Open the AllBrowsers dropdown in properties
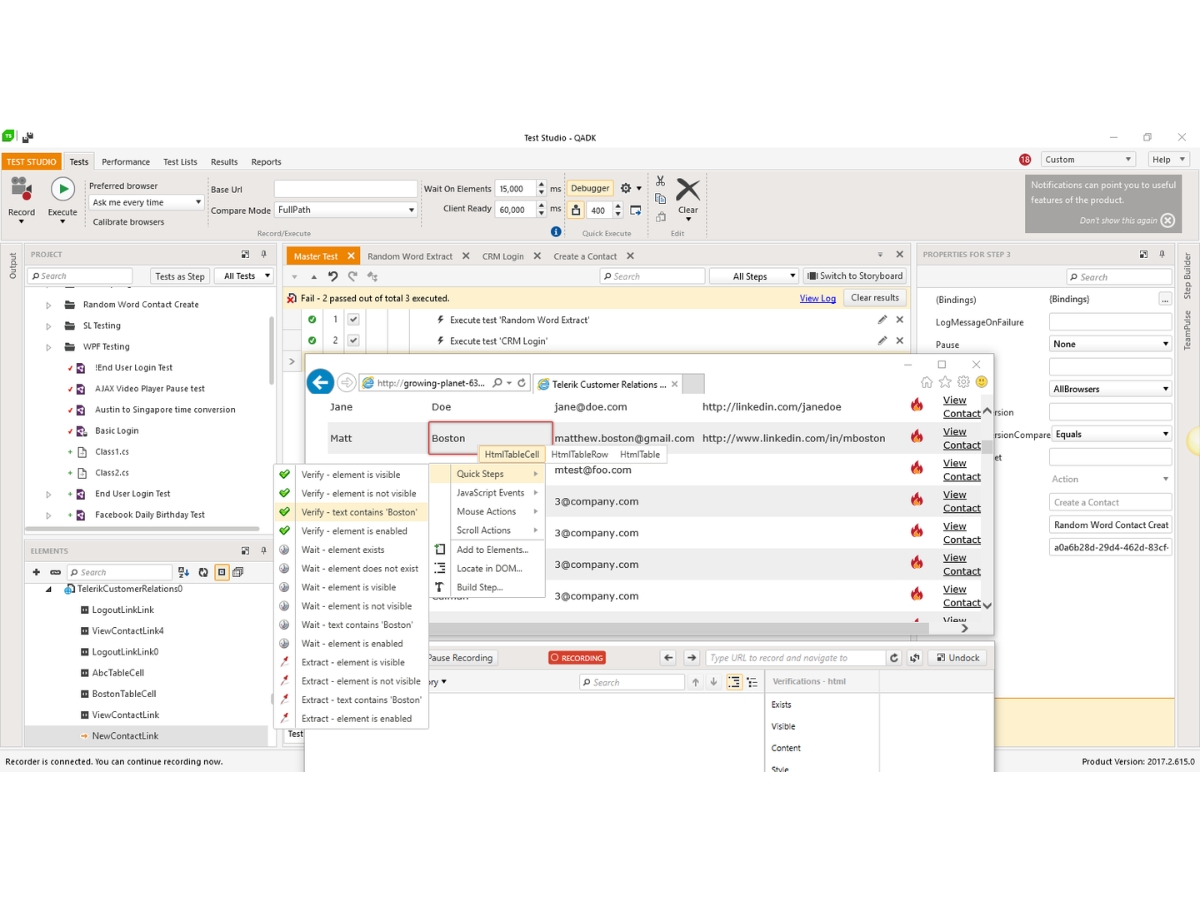Viewport: 1200px width, 900px height. point(1110,389)
